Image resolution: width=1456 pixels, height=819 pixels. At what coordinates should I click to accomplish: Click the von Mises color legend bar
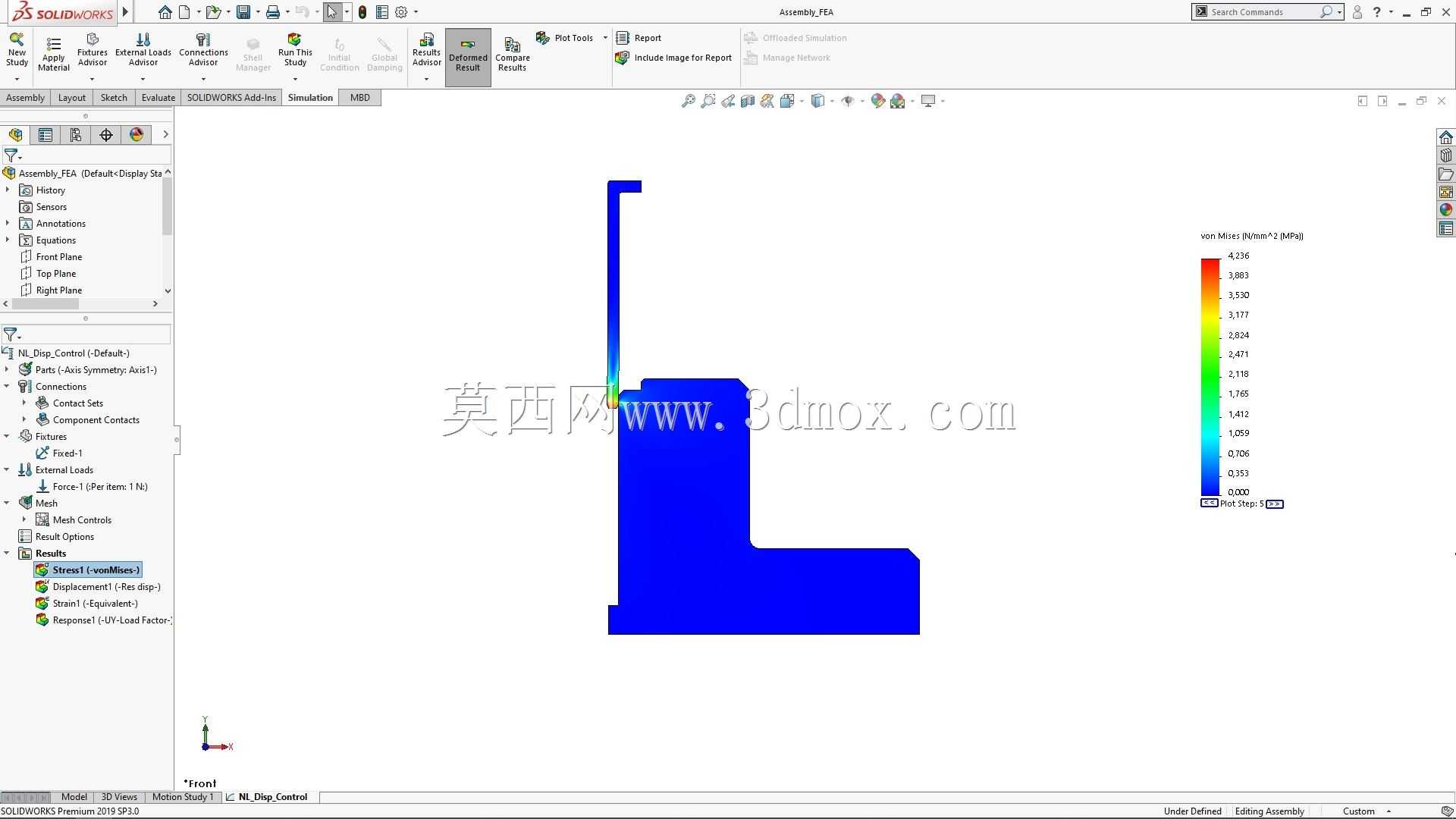point(1210,377)
